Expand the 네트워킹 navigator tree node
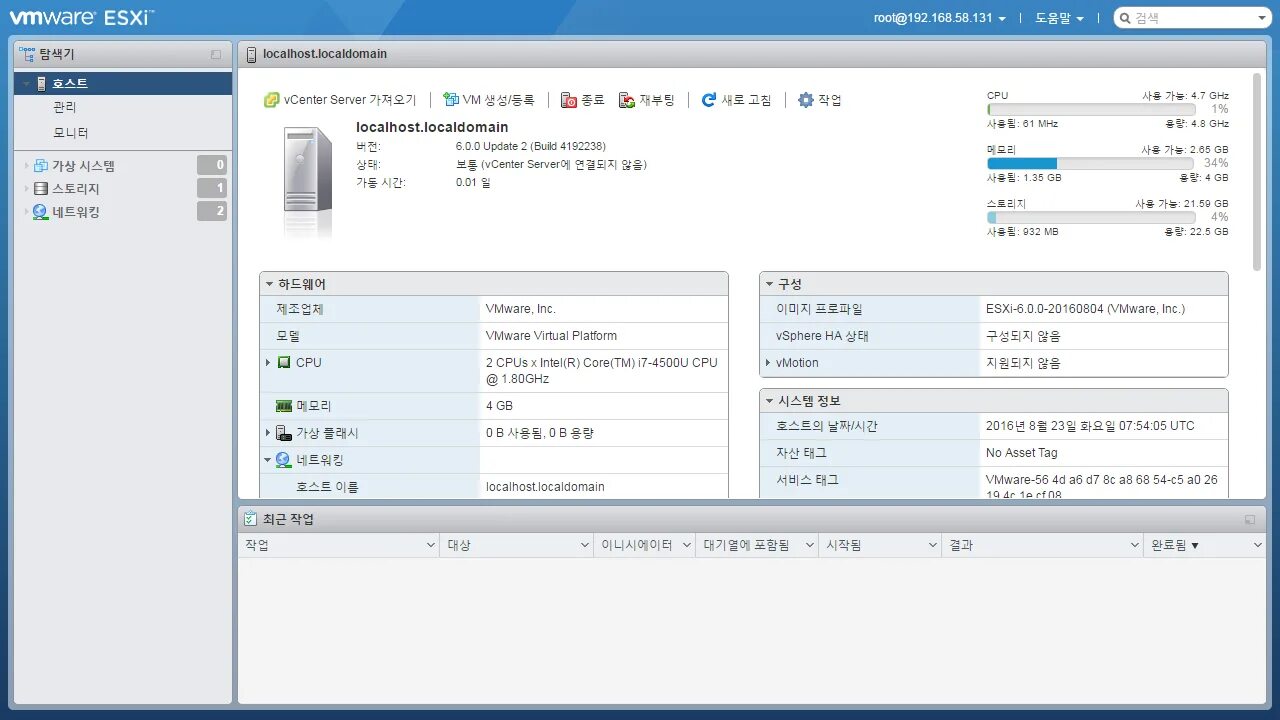Viewport: 1280px width, 720px height. 26,212
